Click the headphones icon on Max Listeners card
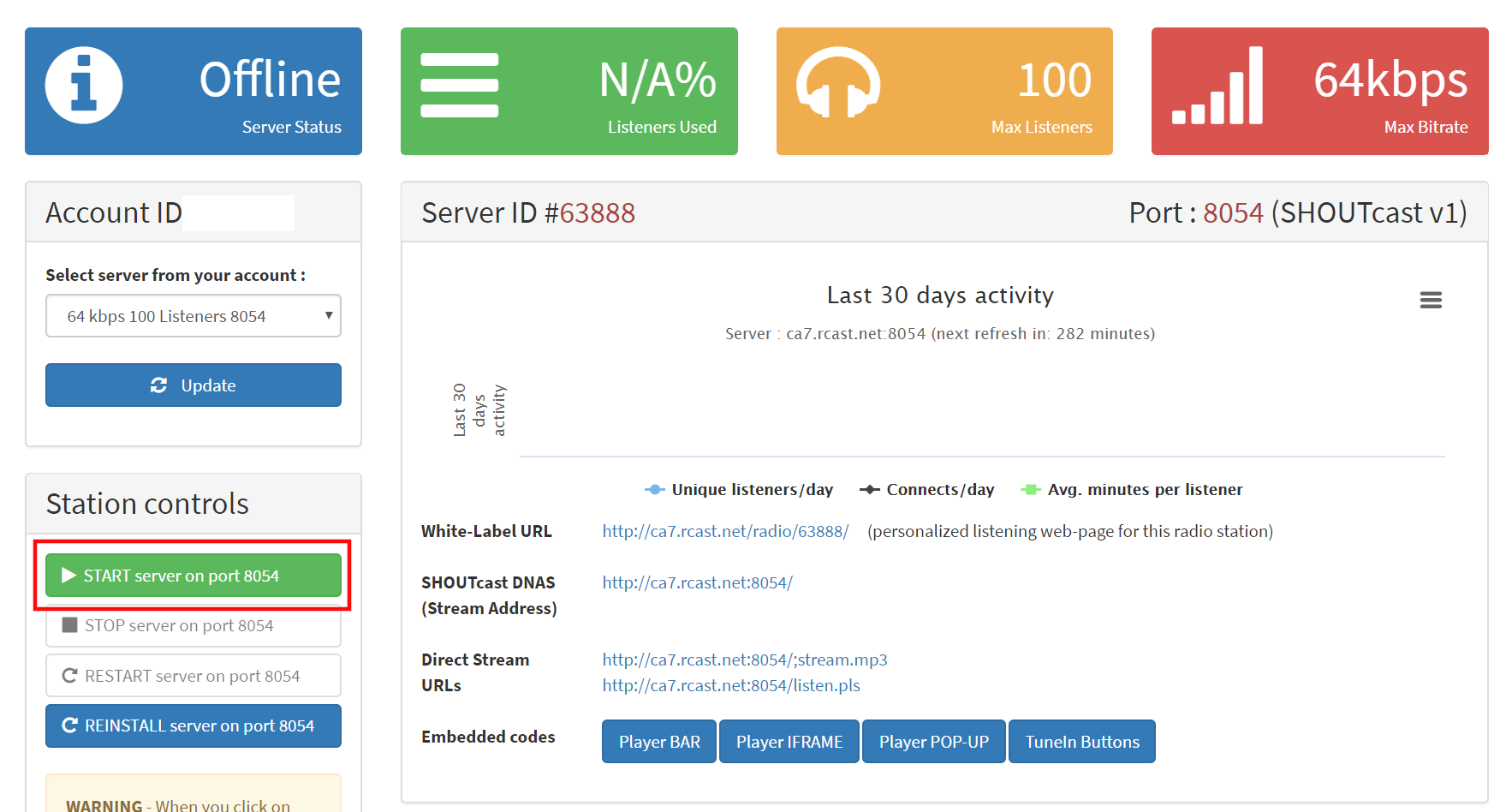 [x=837, y=83]
